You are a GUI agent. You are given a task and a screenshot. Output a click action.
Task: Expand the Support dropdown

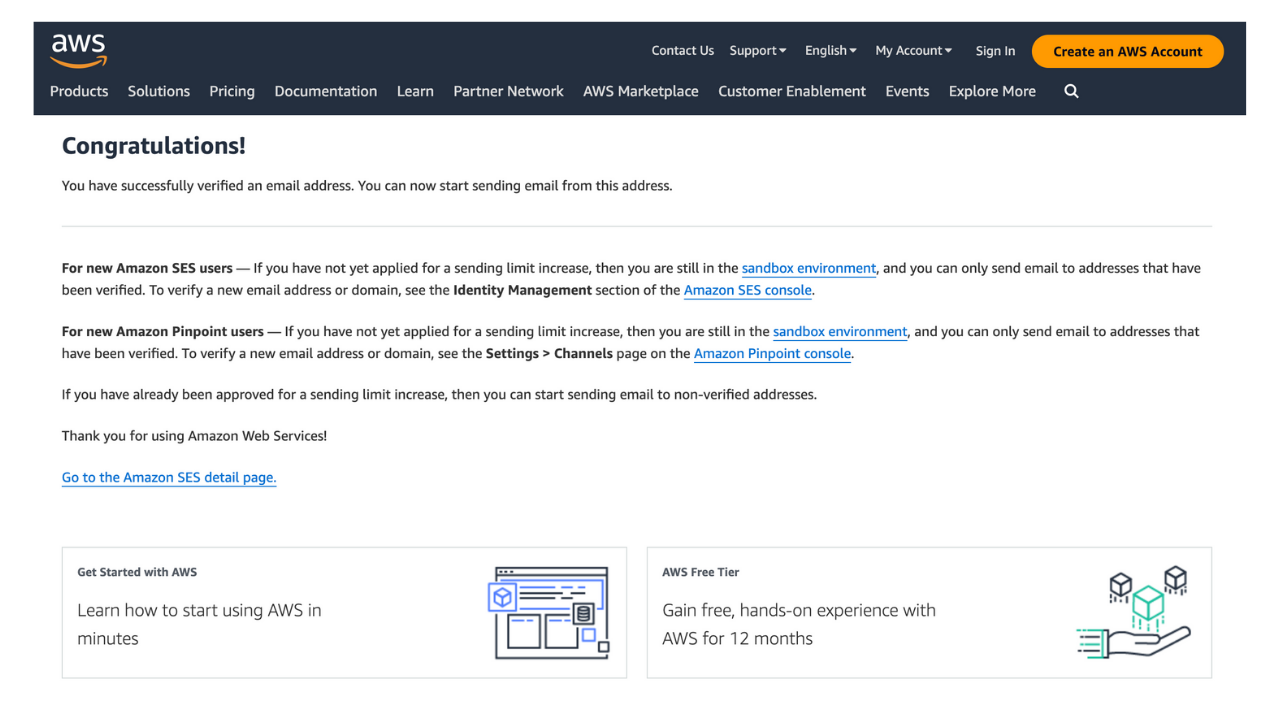757,50
